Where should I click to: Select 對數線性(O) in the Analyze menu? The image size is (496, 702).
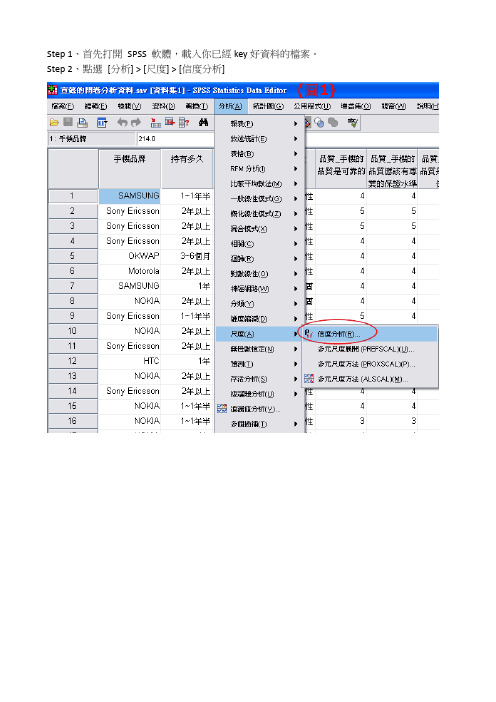[x=260, y=274]
